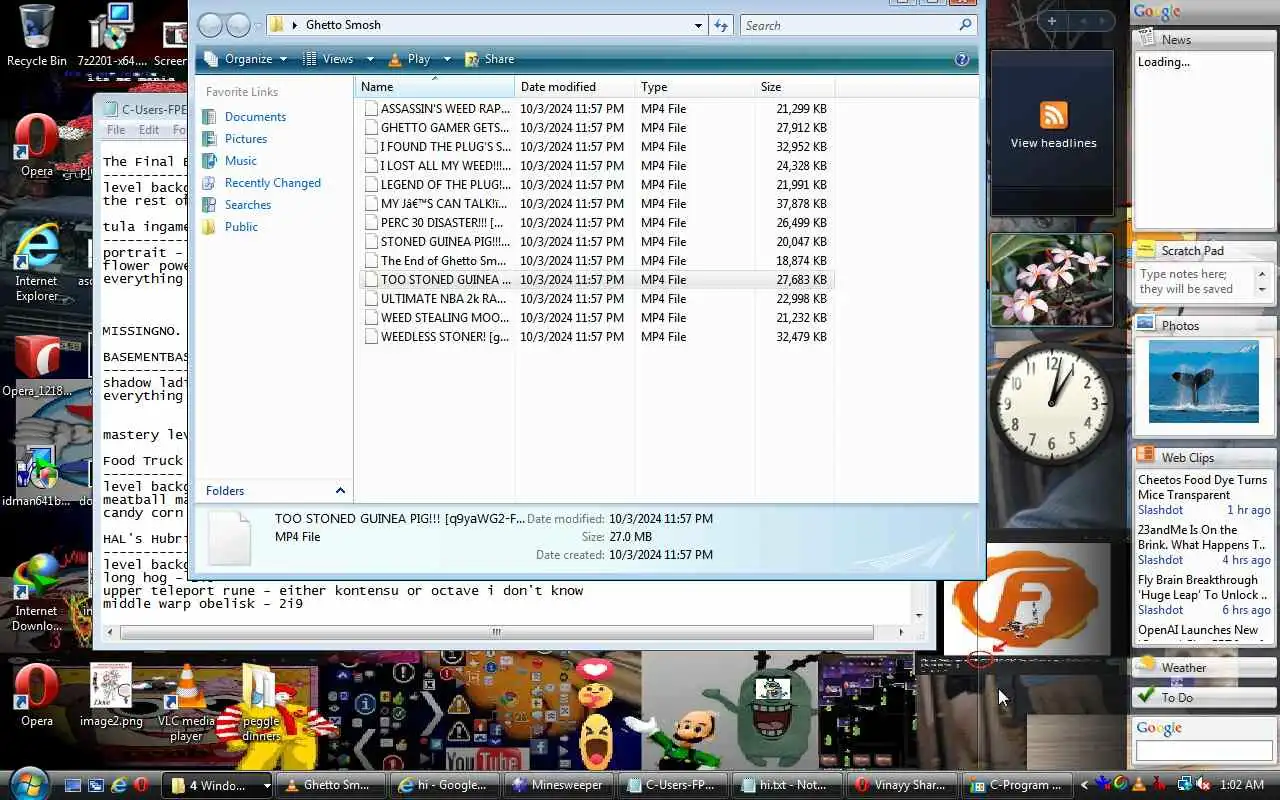Sort files by Name column header
This screenshot has height=800, width=1280.
[x=435, y=87]
